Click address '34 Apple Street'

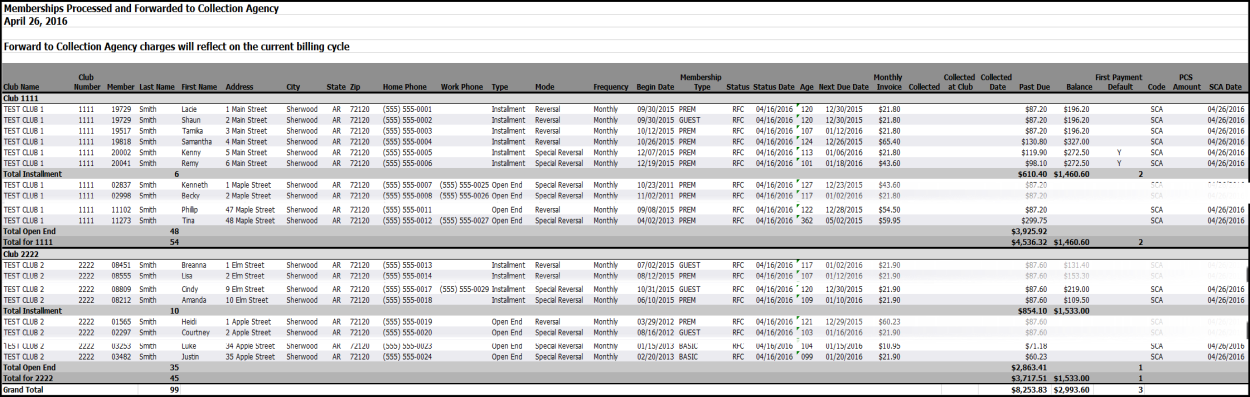tap(250, 346)
